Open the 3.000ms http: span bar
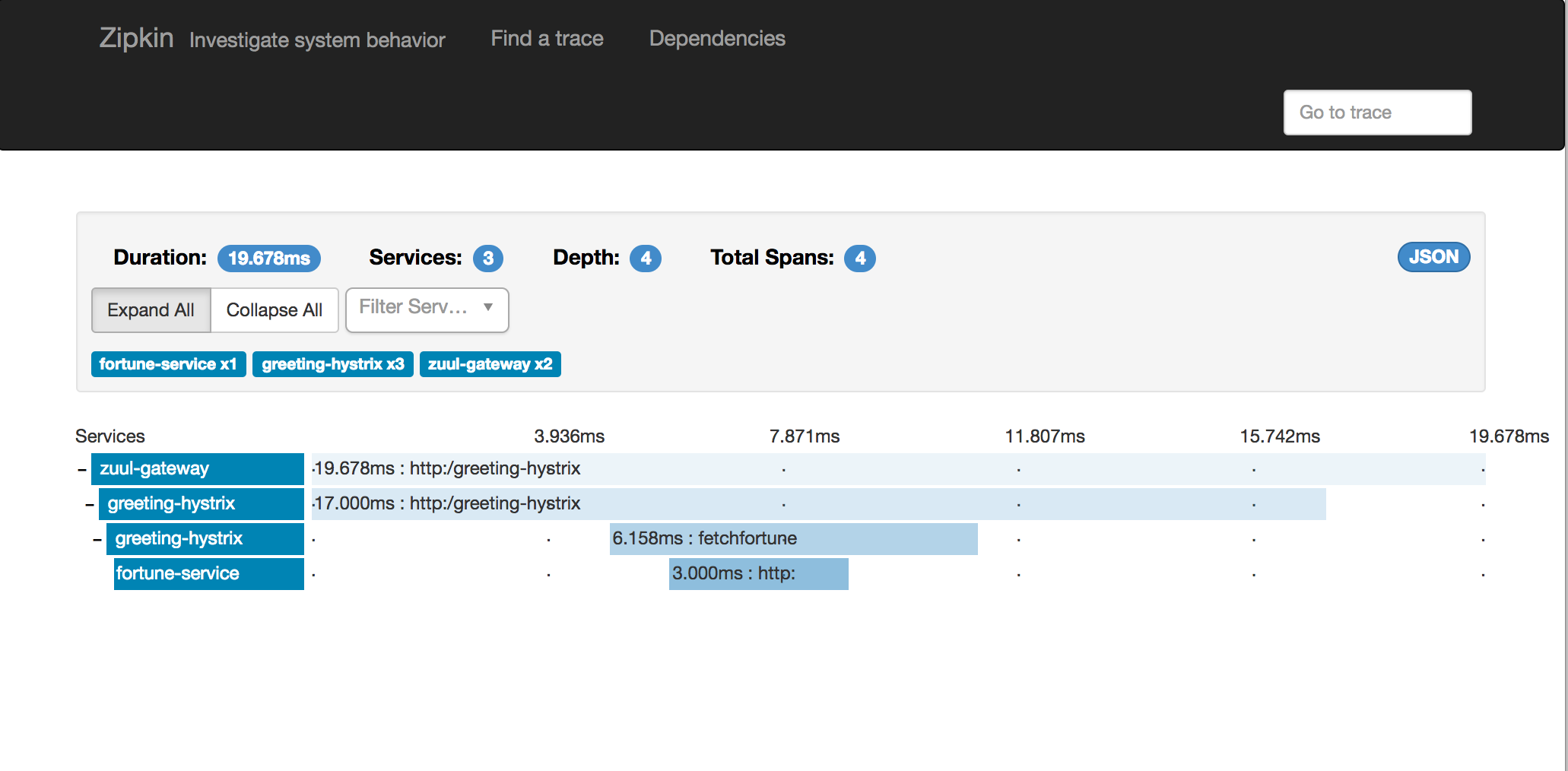 (x=759, y=574)
